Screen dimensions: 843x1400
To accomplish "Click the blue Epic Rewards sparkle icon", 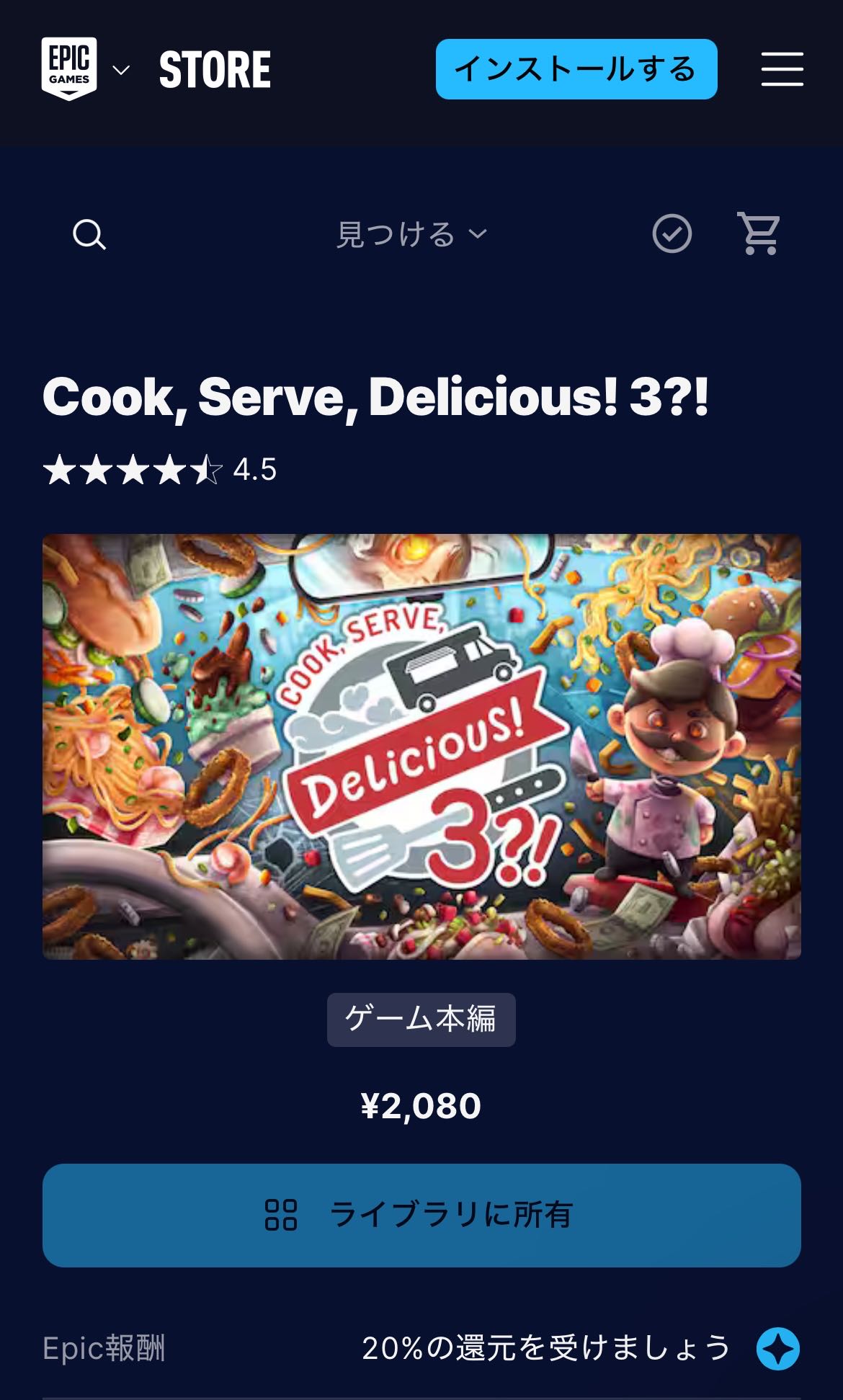I will 778,1348.
